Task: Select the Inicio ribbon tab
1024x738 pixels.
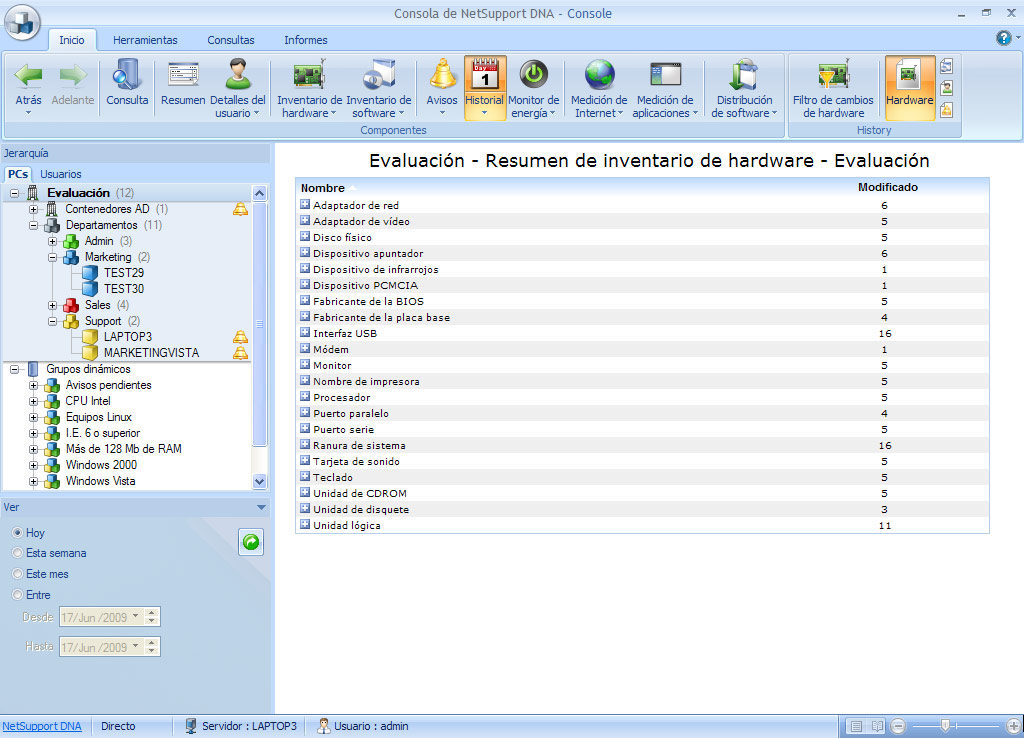Action: pyautogui.click(x=72, y=40)
